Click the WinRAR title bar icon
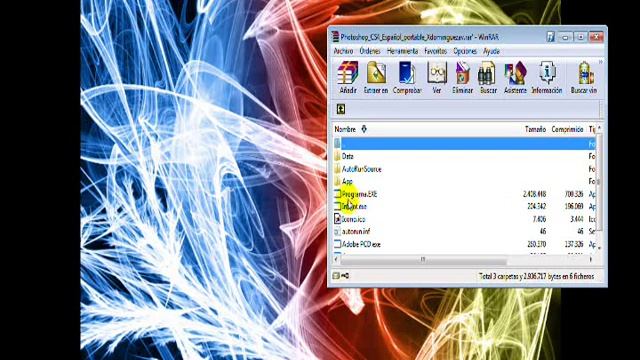Viewport: 640px width, 360px height. (335, 37)
